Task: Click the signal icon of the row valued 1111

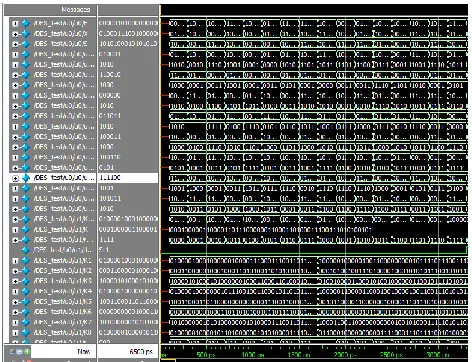Action: [26, 240]
